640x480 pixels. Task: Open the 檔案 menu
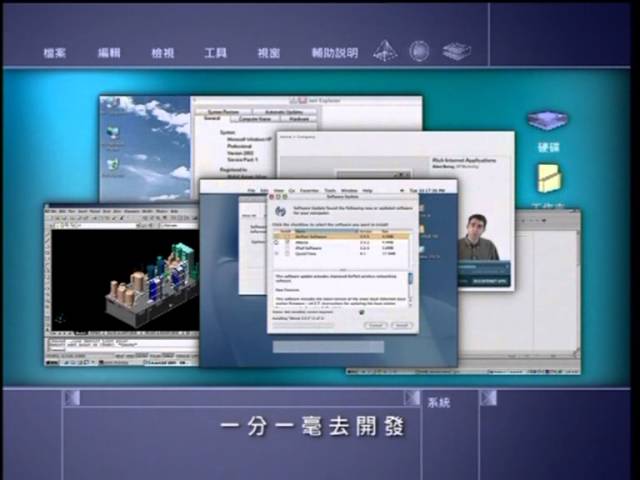coord(55,52)
